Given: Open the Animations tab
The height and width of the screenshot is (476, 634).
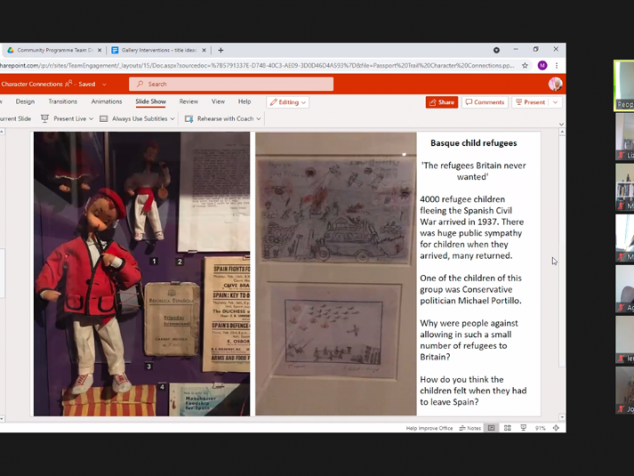Looking at the screenshot, I should click(x=106, y=102).
